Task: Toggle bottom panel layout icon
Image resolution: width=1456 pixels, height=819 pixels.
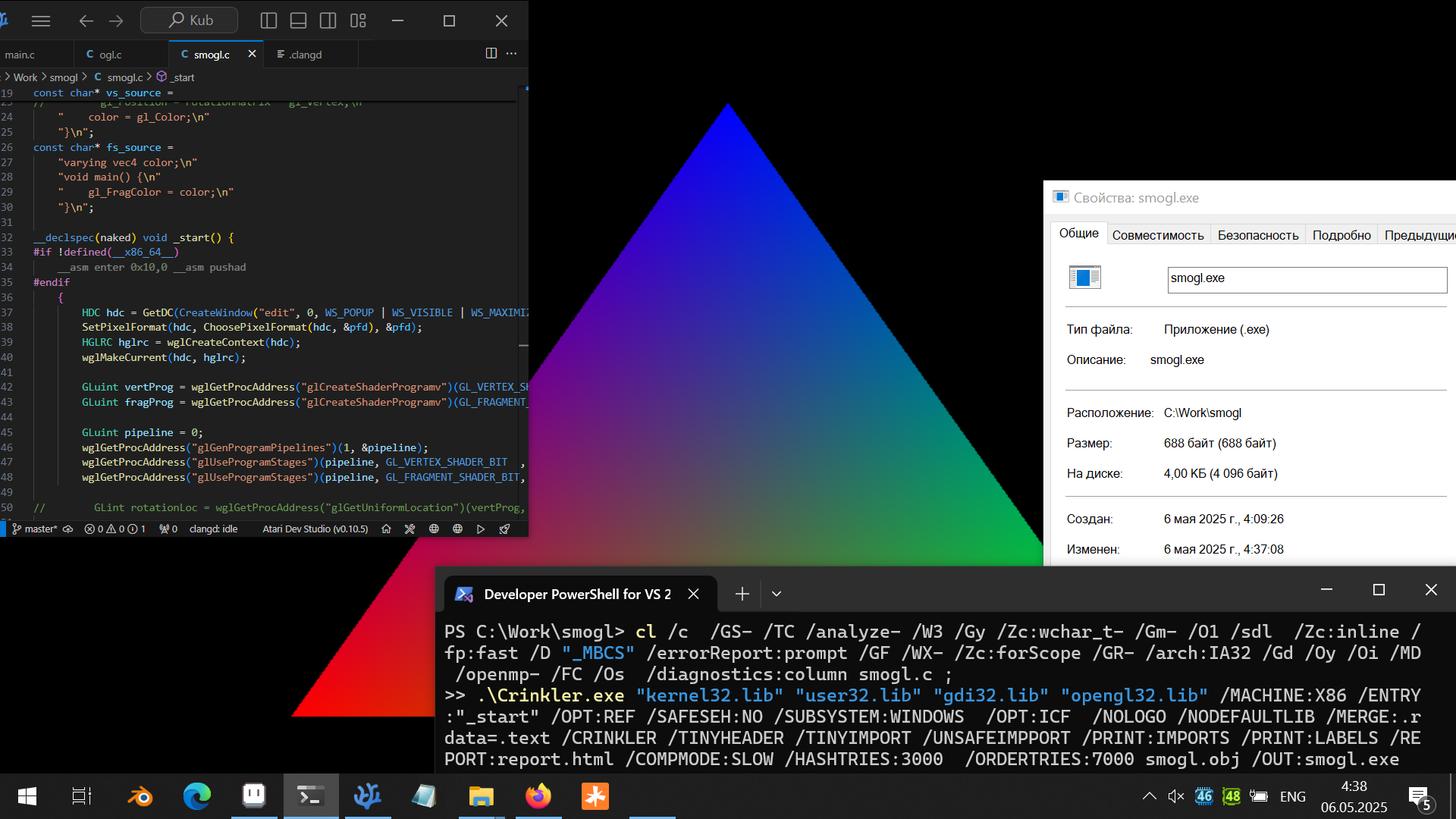Action: [x=298, y=20]
